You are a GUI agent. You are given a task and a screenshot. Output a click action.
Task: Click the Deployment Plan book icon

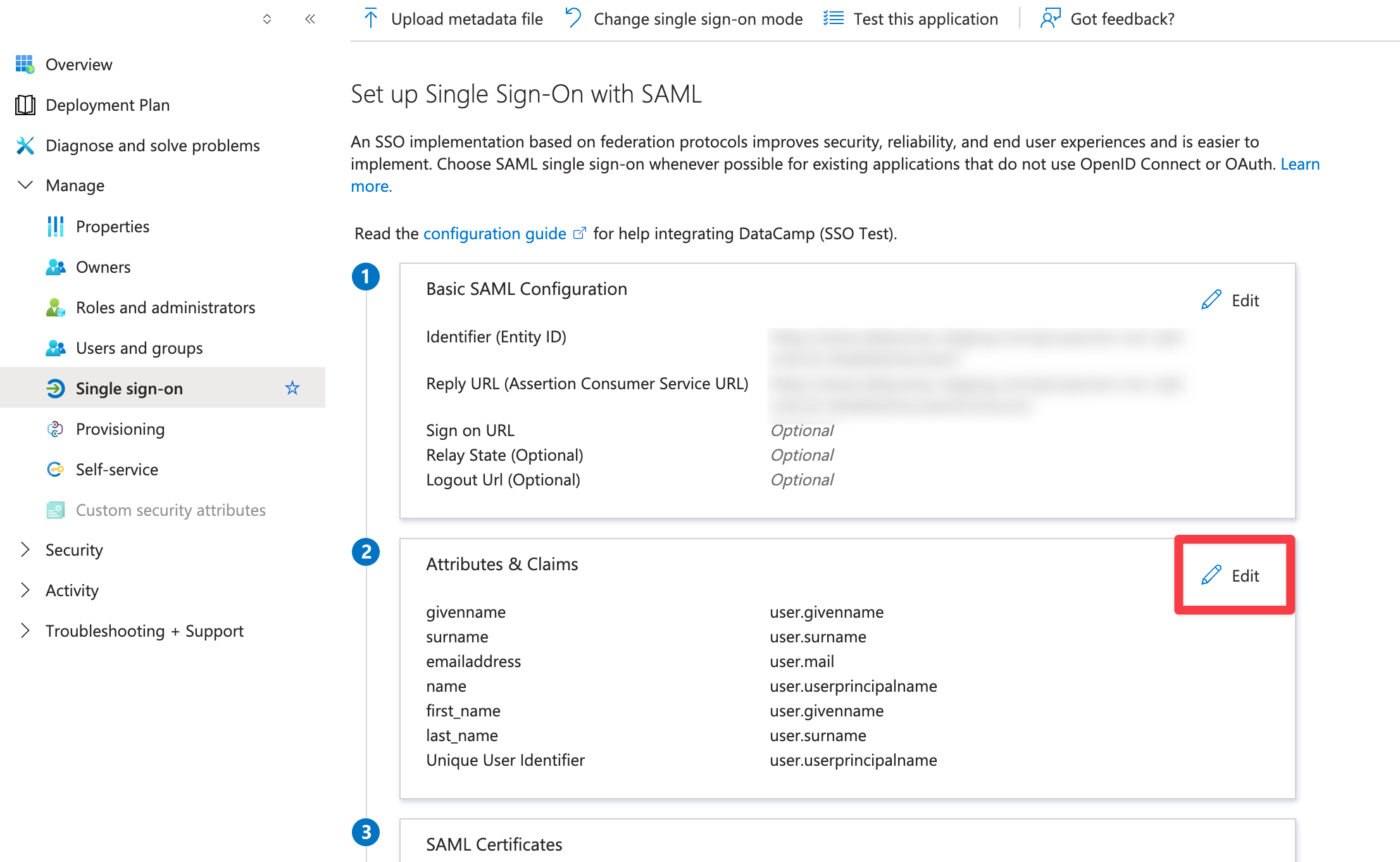pyautogui.click(x=25, y=104)
